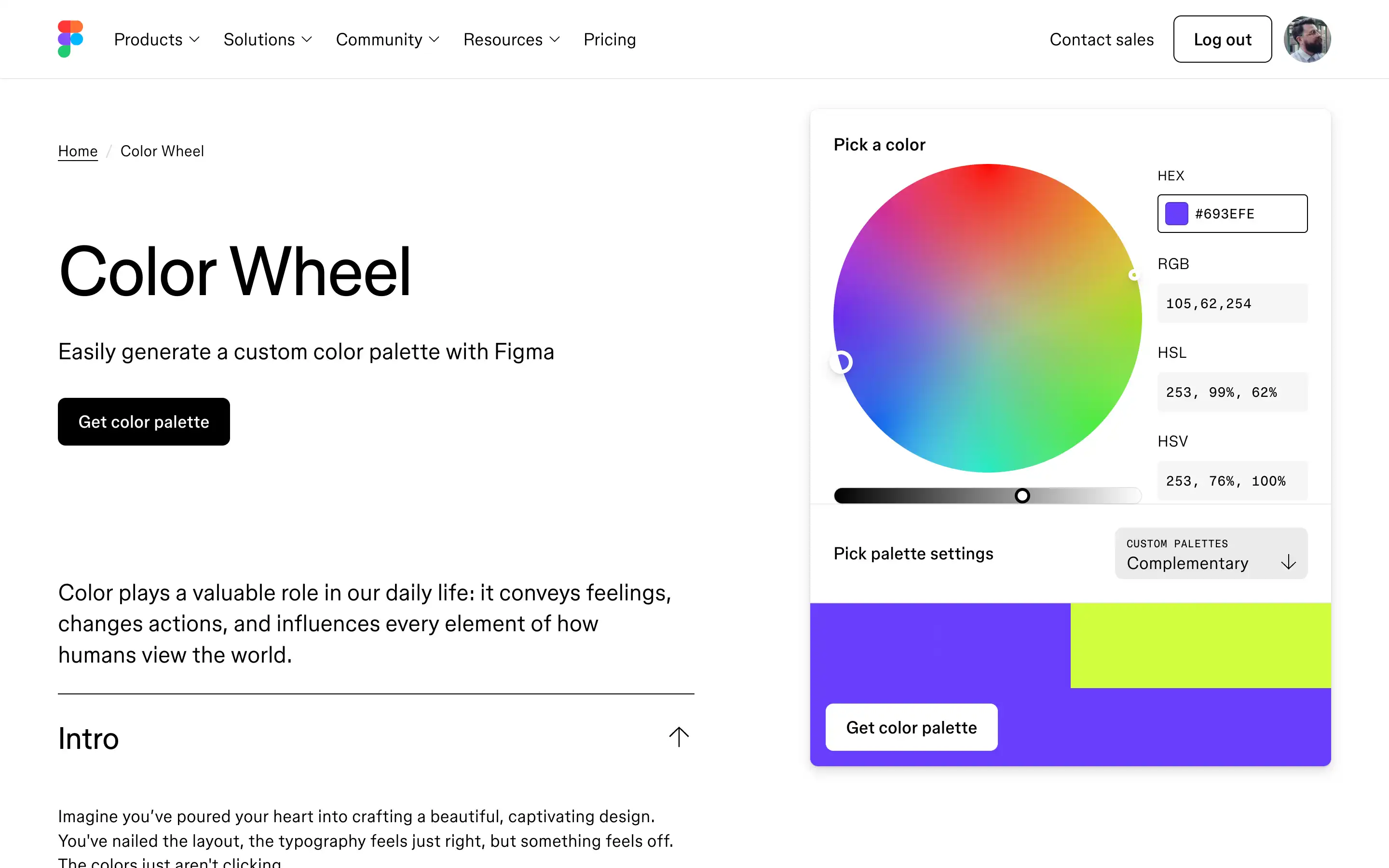Viewport: 1389px width, 868px height.
Task: Click the Pick a color heading
Action: pyautogui.click(x=879, y=145)
